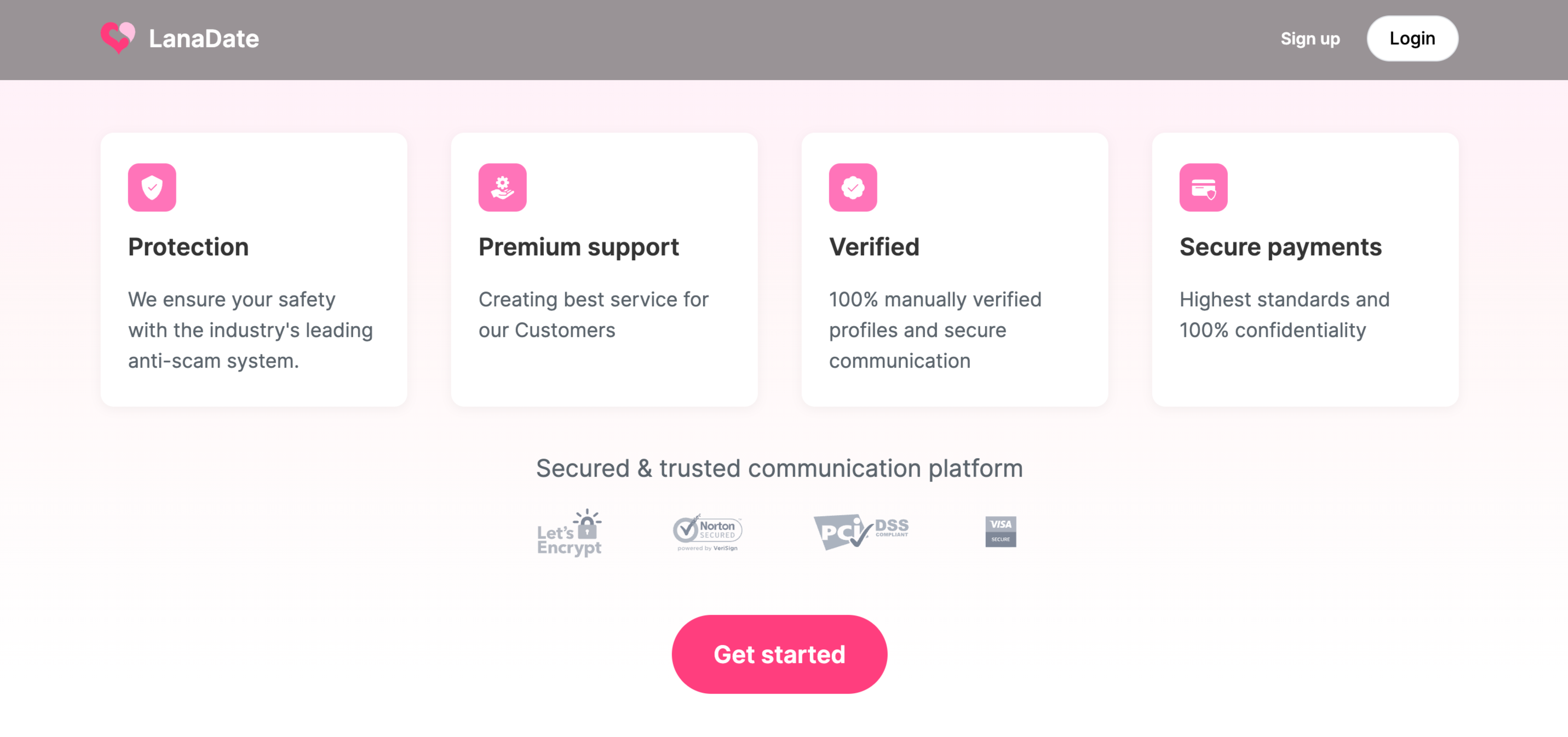Click the anti-scam system description text
The image size is (1568, 737).
coord(250,330)
